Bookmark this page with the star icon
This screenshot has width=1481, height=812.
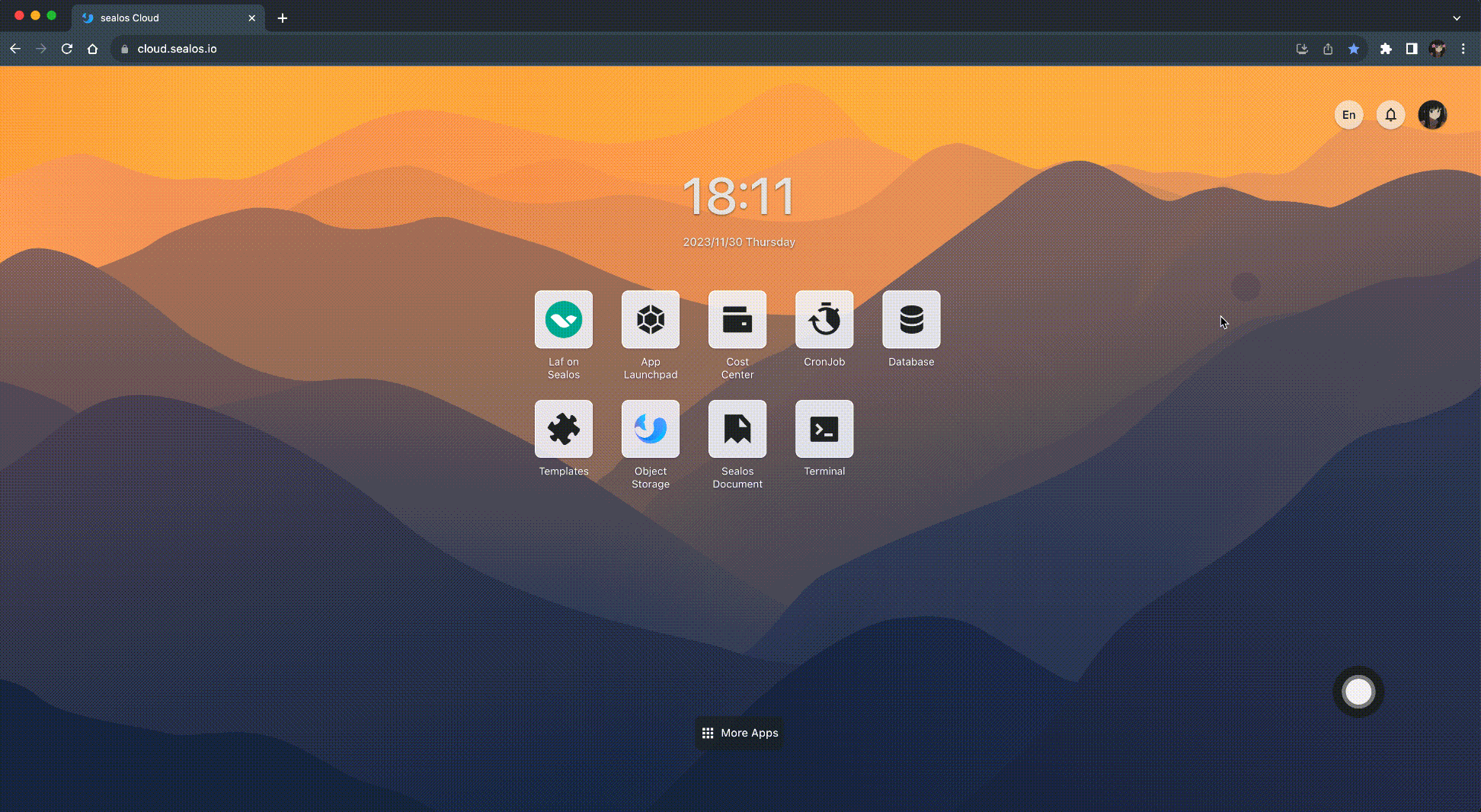coord(1354,49)
